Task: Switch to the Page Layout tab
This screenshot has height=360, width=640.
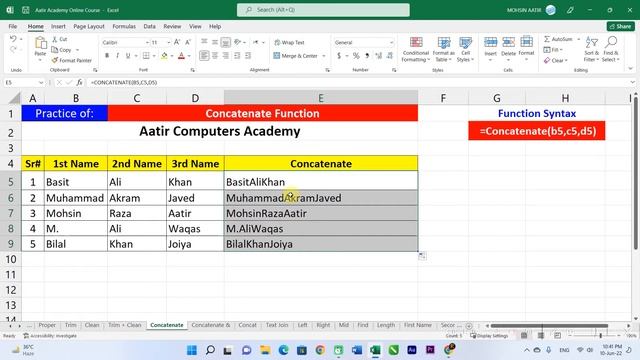Action: [x=89, y=27]
